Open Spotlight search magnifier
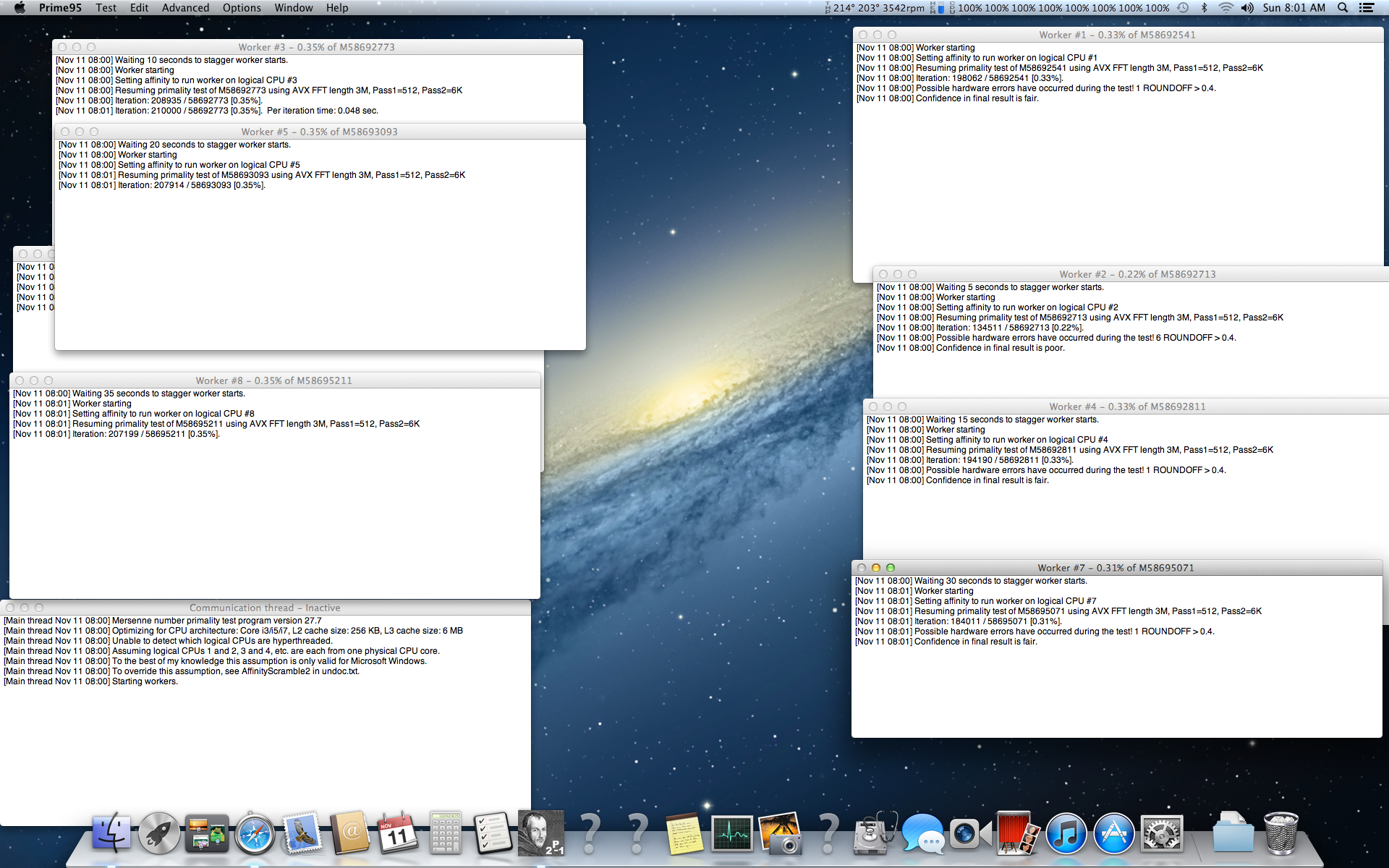The height and width of the screenshot is (868, 1389). pos(1343,8)
